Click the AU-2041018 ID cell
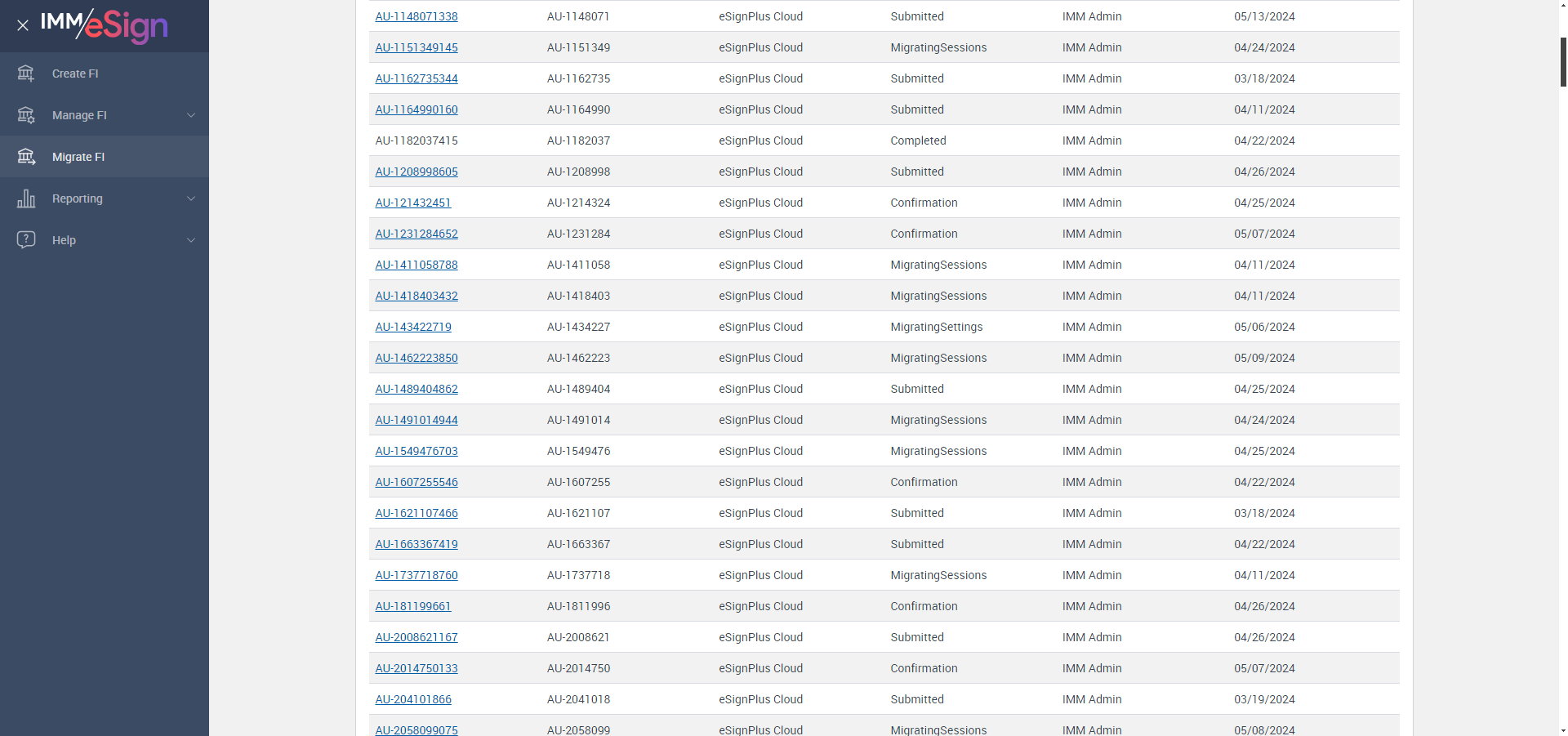Image resolution: width=1568 pixels, height=736 pixels. (x=578, y=699)
